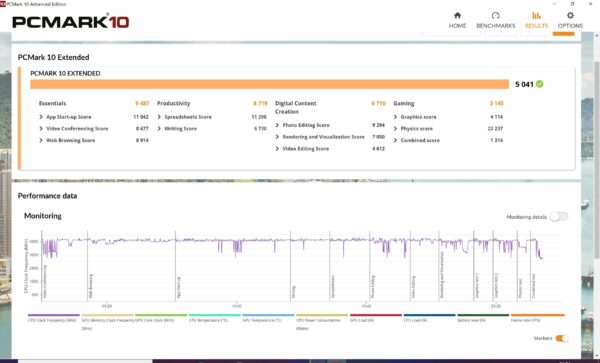Viewport: 600px width, 363px height.
Task: Select the Video Conferencing chart marker
Action: [45, 282]
